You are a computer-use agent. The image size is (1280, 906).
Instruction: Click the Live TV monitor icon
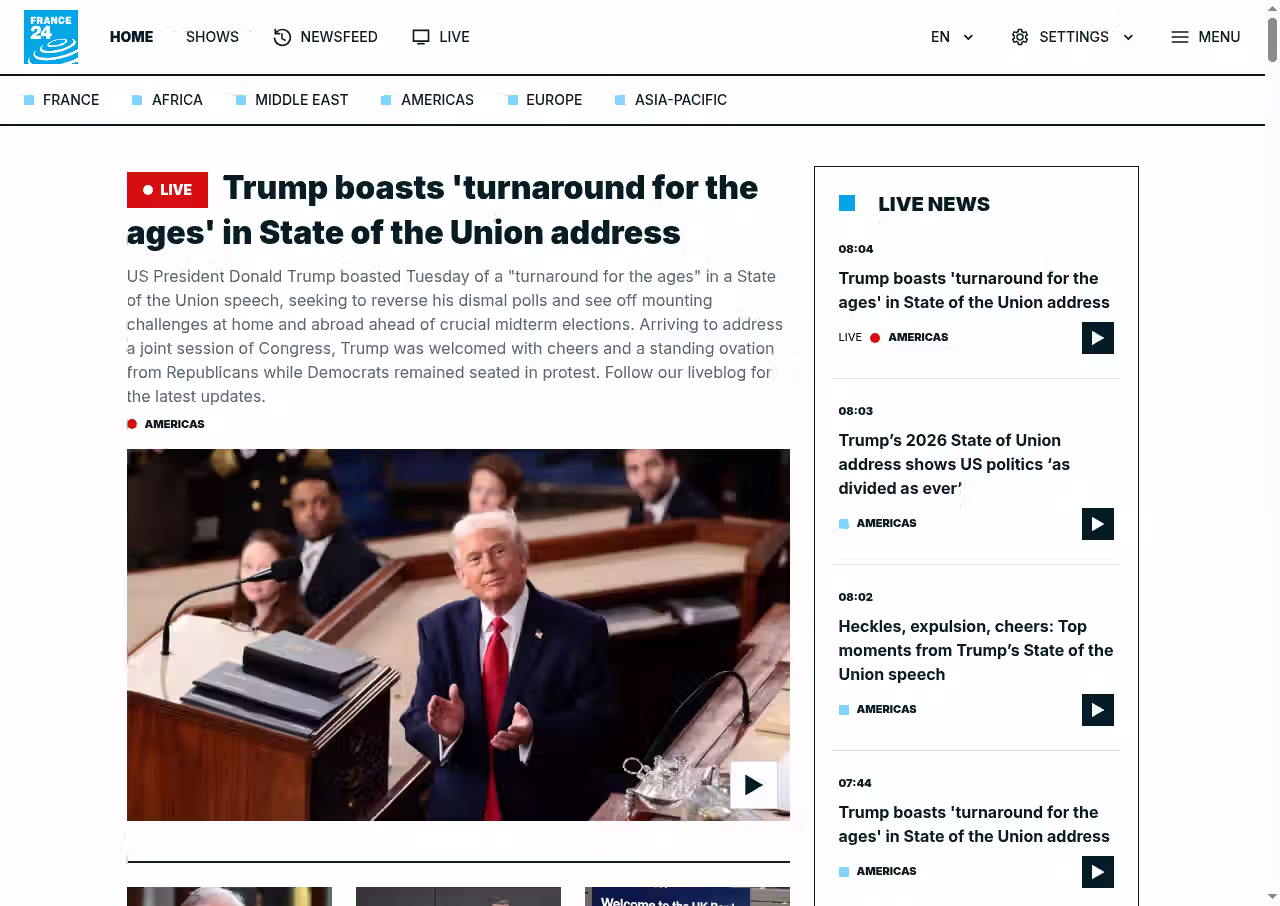coord(421,37)
